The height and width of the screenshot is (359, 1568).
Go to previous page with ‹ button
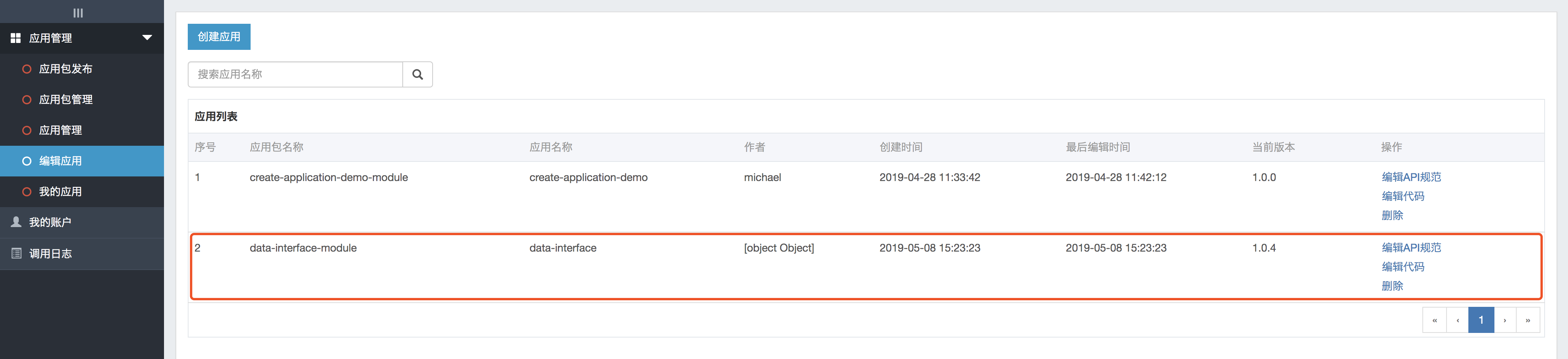(1458, 320)
